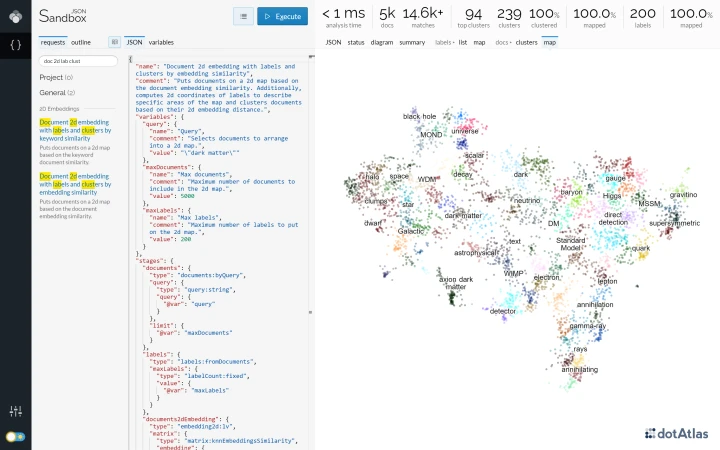Click the "200 labels" statistic
720x450 pixels.
click(642, 17)
